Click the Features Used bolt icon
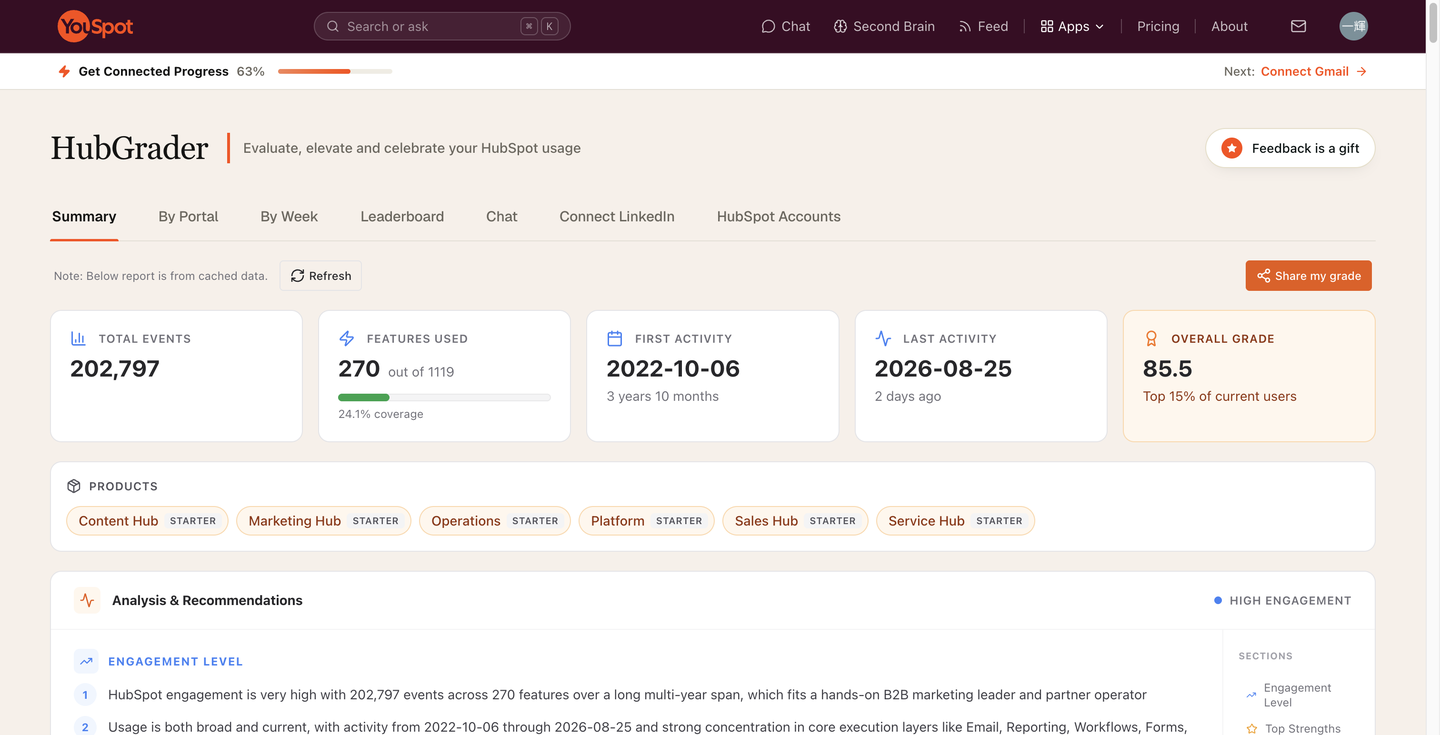This screenshot has width=1440, height=735. pyautogui.click(x=346, y=338)
